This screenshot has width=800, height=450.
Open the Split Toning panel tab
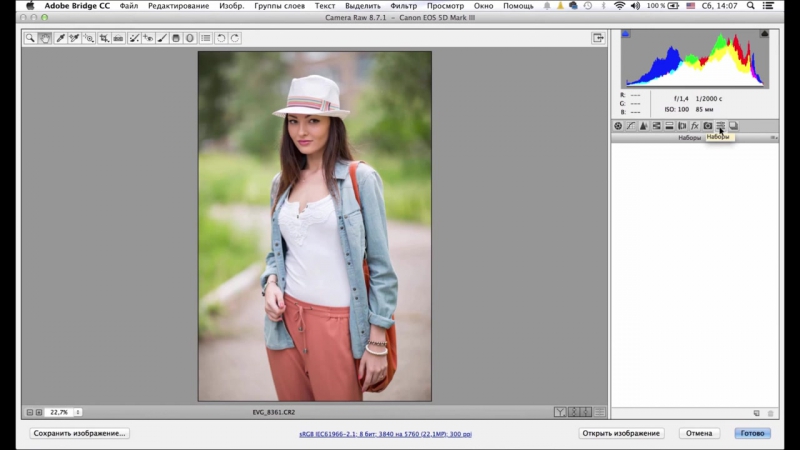[669, 126]
